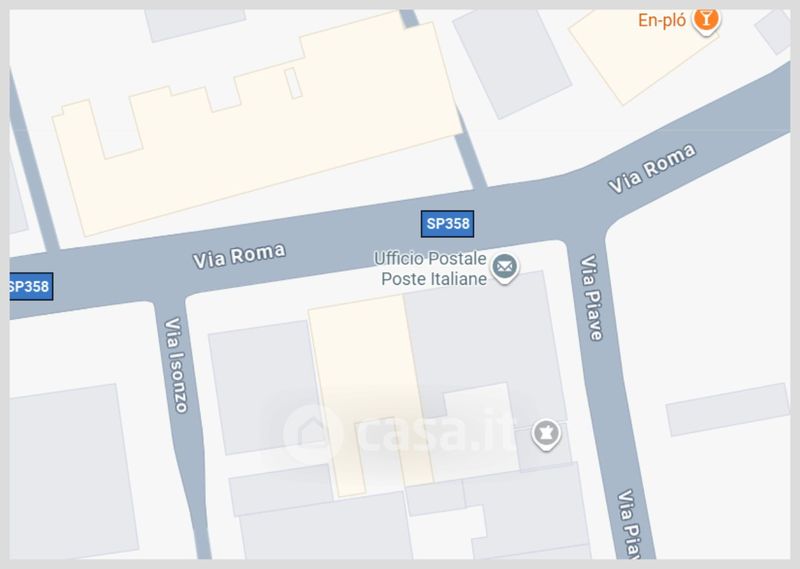The image size is (800, 569).
Task: Click the En-pló cocktail bar pin
Action: click(x=706, y=20)
